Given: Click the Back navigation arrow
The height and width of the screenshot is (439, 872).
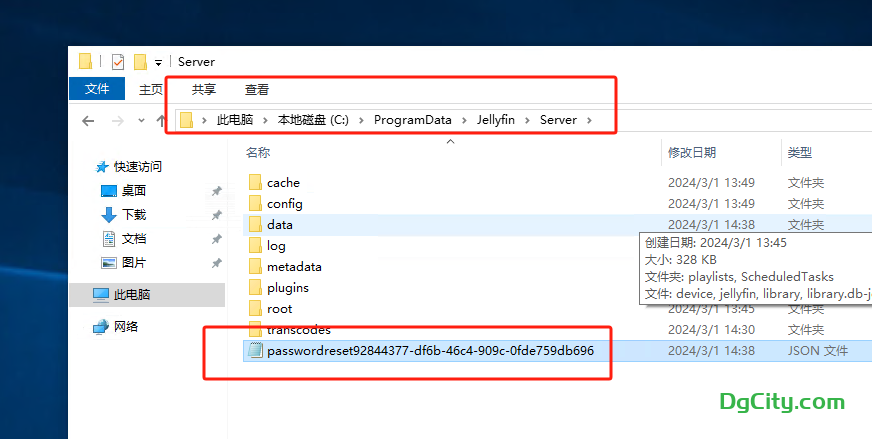Looking at the screenshot, I should coord(88,121).
